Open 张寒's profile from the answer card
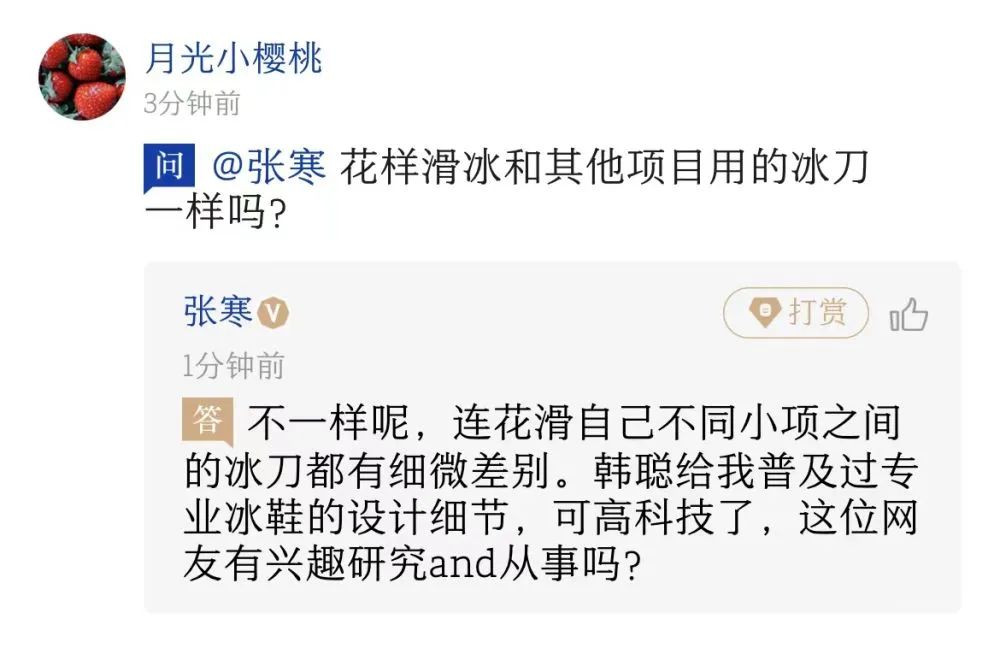This screenshot has height=654, width=1000. tap(218, 312)
